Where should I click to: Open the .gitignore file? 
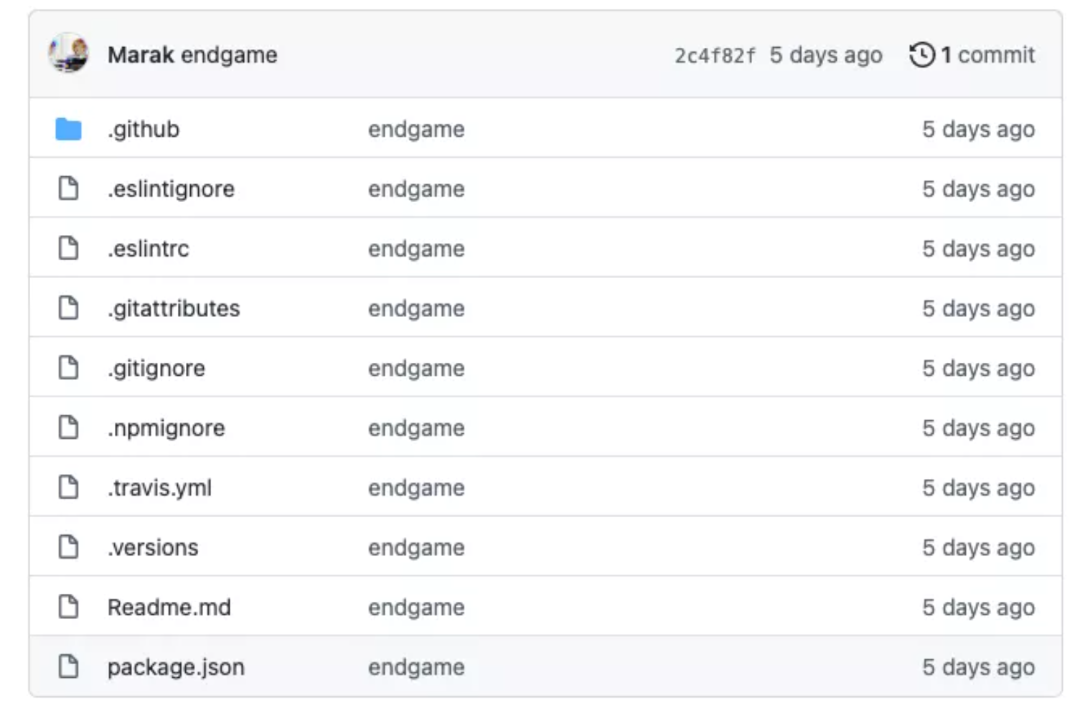[156, 368]
